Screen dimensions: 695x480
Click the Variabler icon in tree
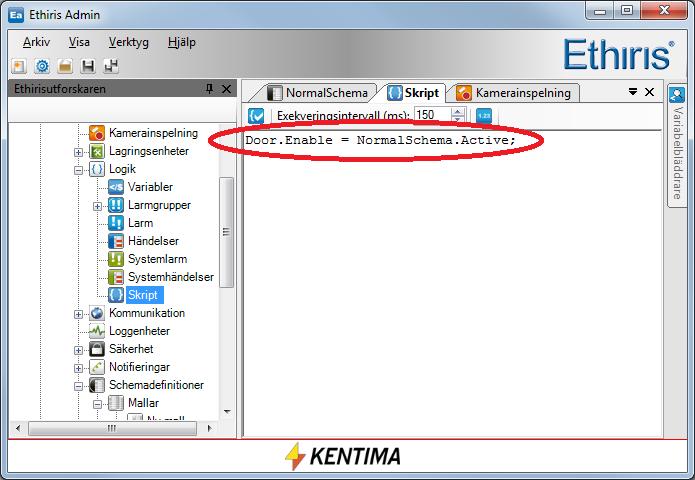pos(116,187)
